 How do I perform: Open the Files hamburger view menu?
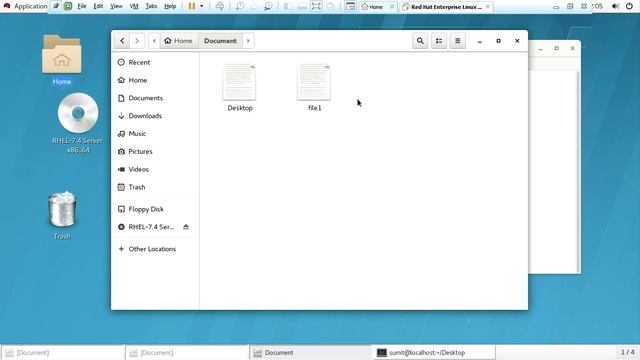458,41
